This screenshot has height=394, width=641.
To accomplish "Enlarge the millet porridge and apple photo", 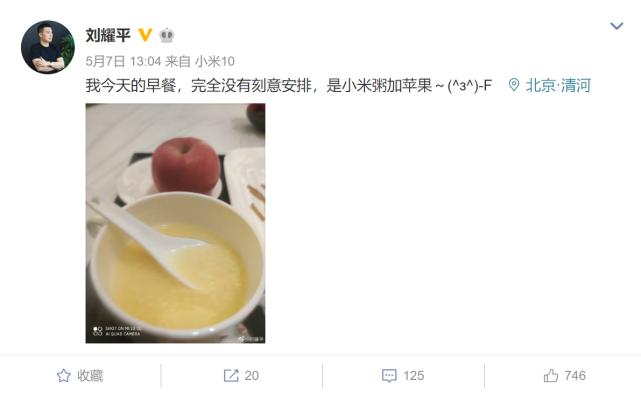I will pyautogui.click(x=175, y=223).
